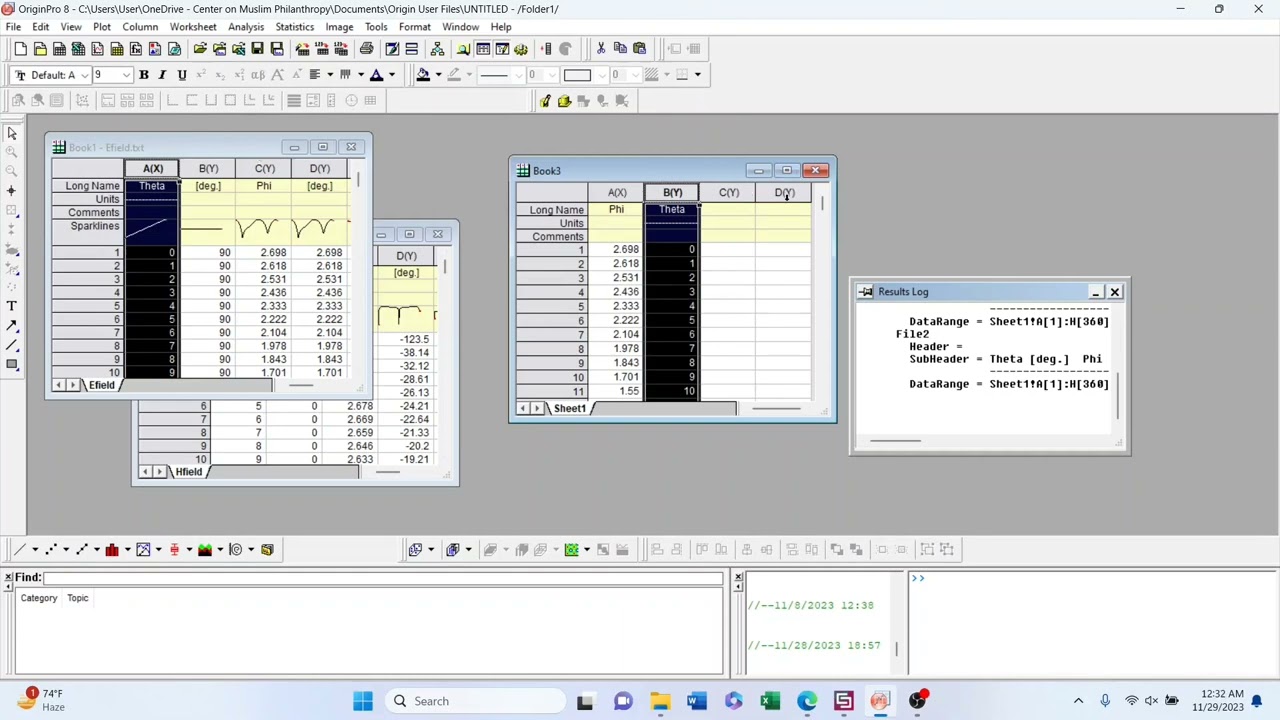The width and height of the screenshot is (1280, 720).
Task: Open Excel from the taskbar
Action: click(770, 701)
